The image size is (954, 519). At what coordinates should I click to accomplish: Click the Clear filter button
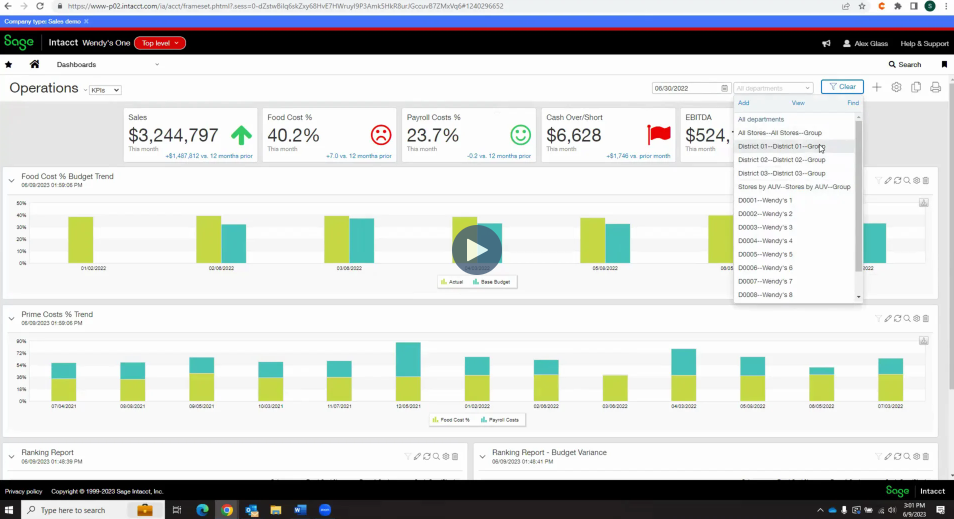[842, 86]
